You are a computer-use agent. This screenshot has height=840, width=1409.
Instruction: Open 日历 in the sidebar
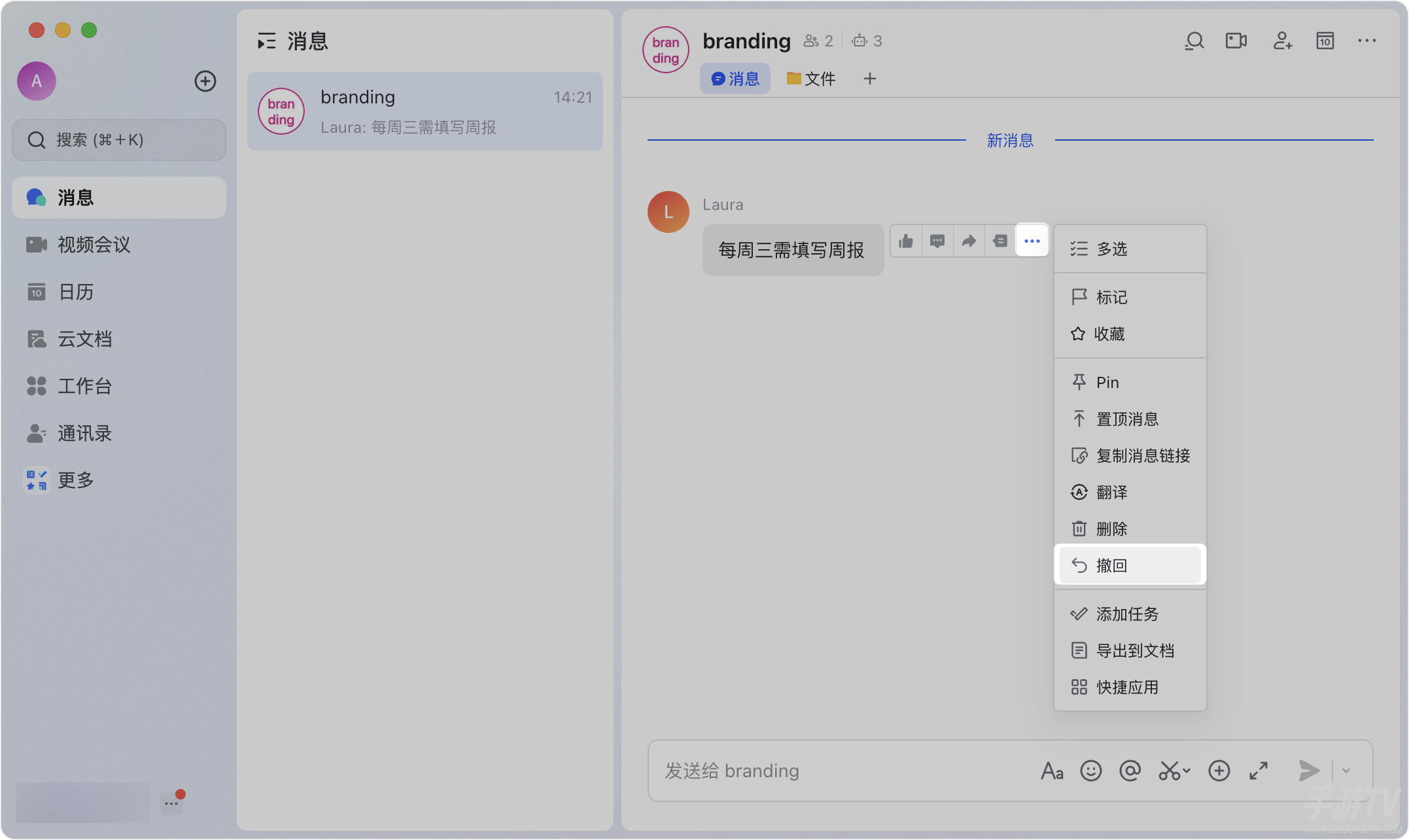coord(119,292)
